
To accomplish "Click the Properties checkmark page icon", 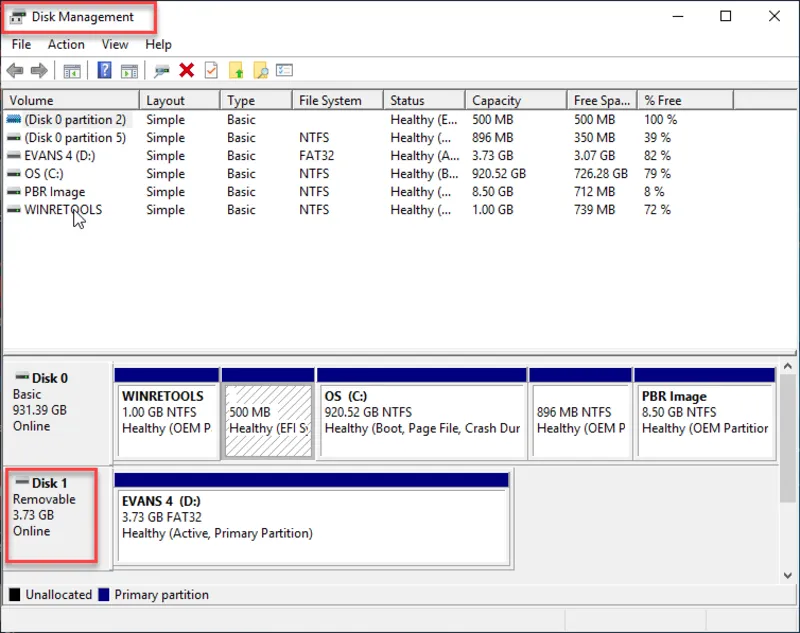I will [211, 70].
